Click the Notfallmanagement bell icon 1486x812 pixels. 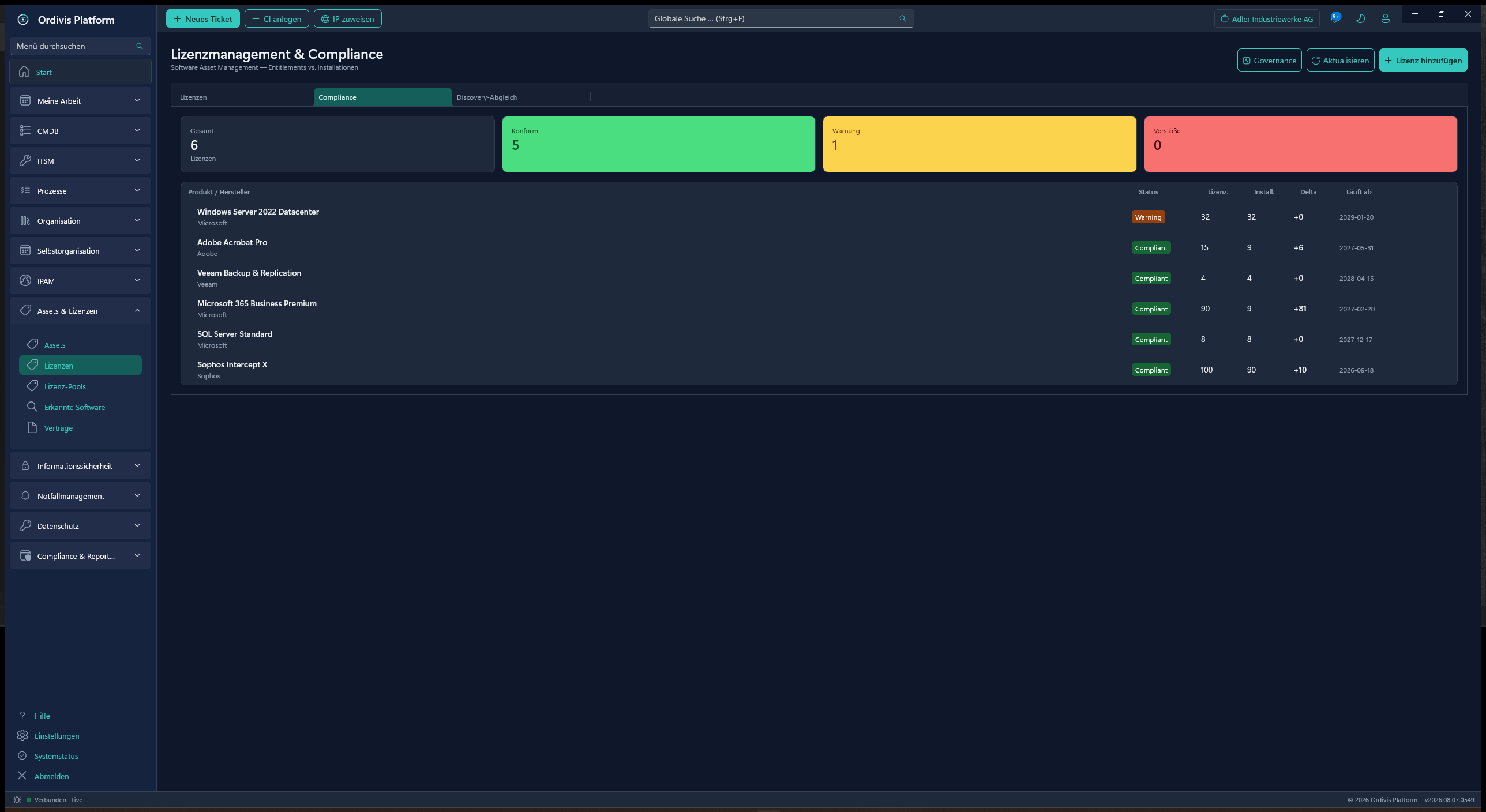pyautogui.click(x=25, y=496)
